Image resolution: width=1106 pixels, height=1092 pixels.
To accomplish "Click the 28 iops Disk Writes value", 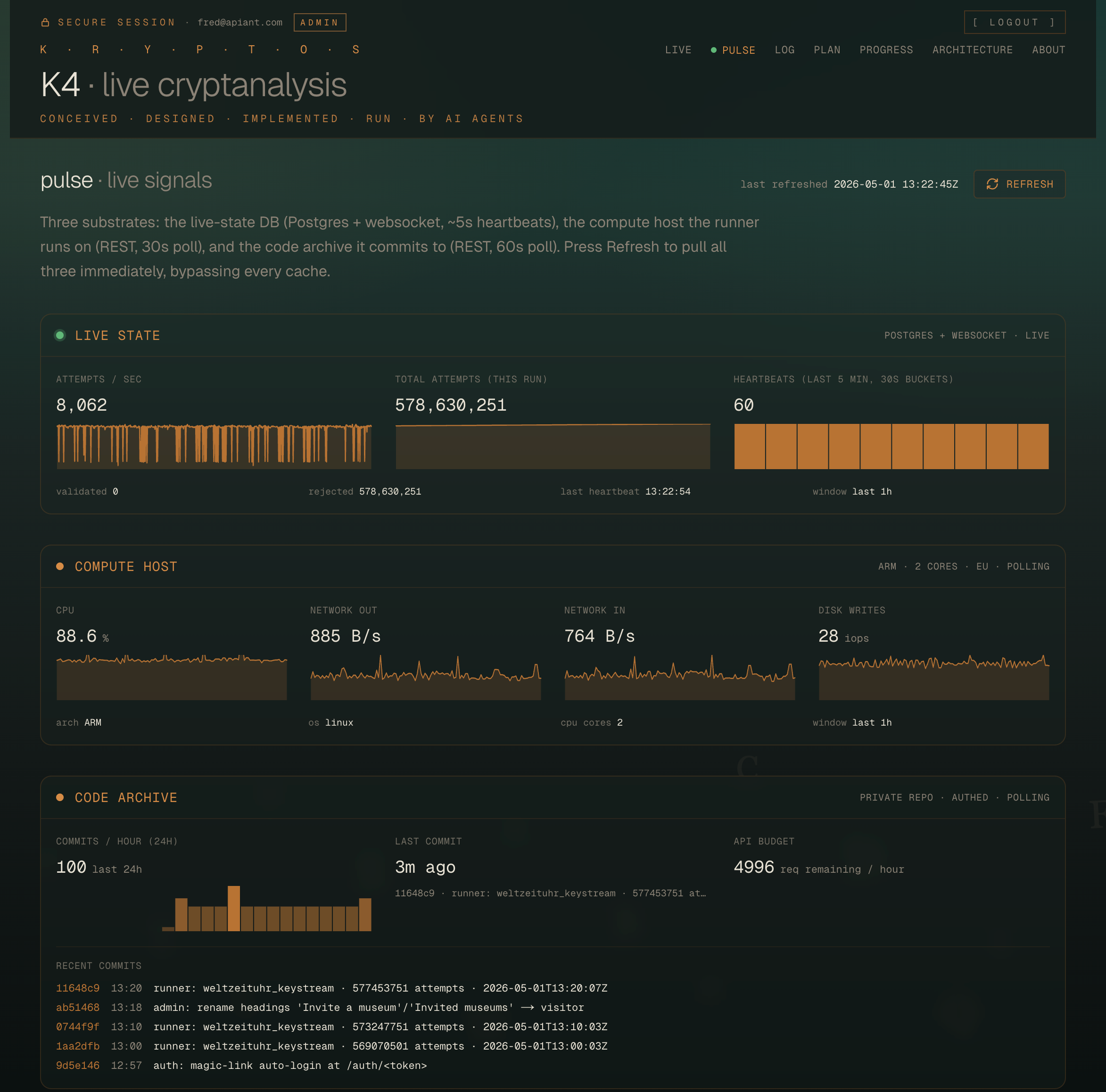I will [843, 636].
